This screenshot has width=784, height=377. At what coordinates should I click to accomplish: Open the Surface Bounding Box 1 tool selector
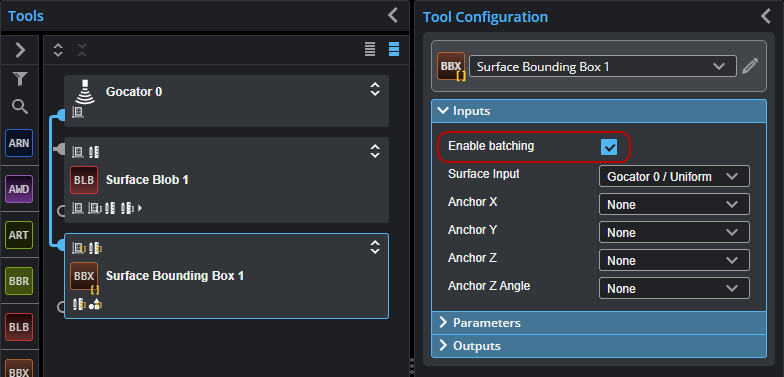point(602,66)
